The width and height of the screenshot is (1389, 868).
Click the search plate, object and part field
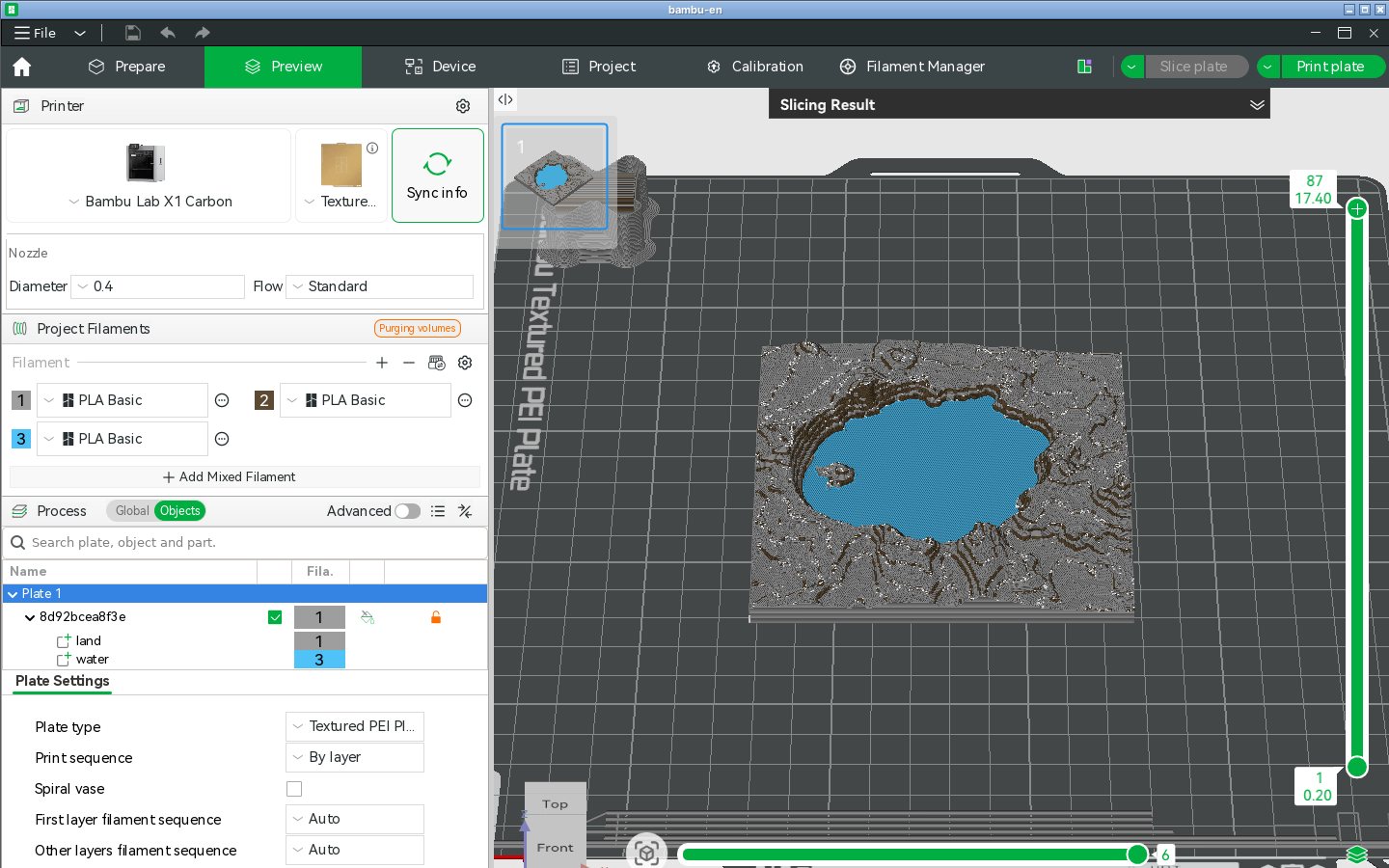245,542
